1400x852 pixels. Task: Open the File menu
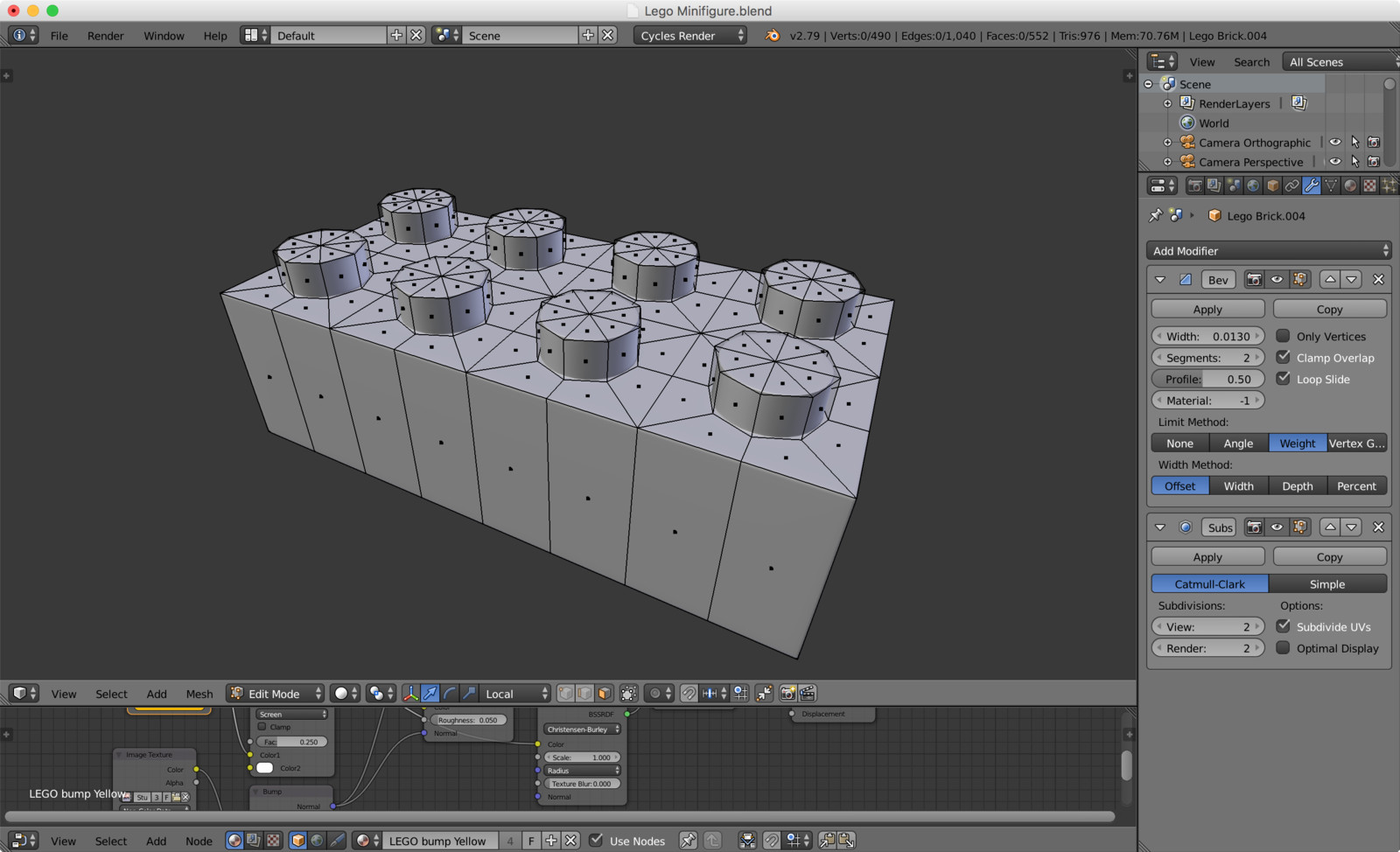[x=59, y=36]
